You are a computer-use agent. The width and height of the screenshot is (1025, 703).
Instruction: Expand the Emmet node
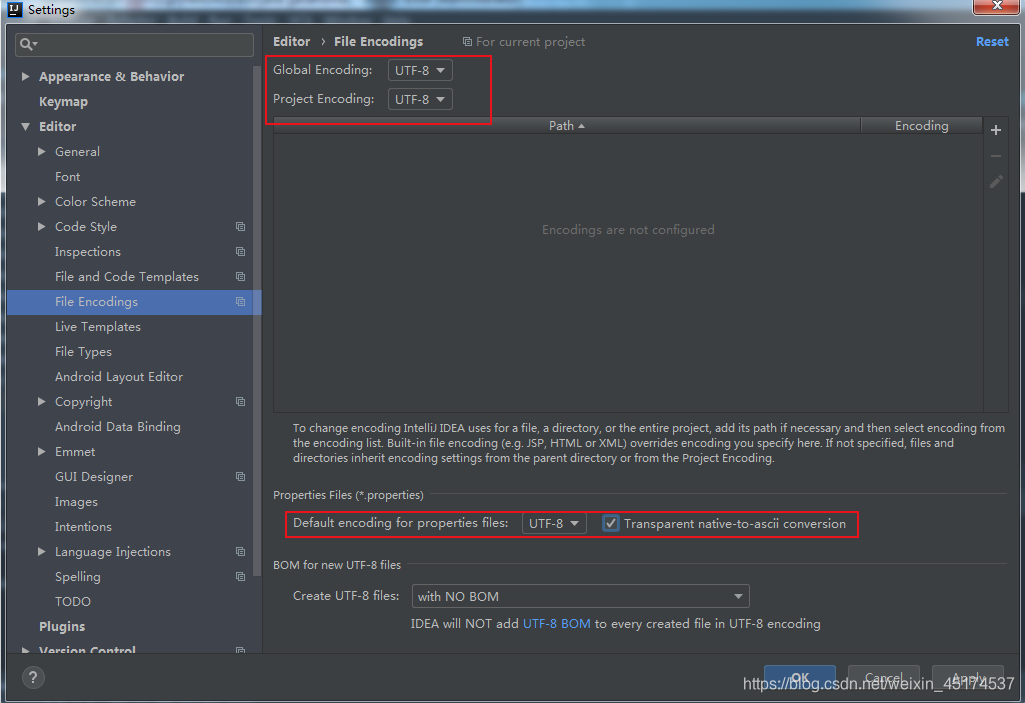click(x=42, y=451)
